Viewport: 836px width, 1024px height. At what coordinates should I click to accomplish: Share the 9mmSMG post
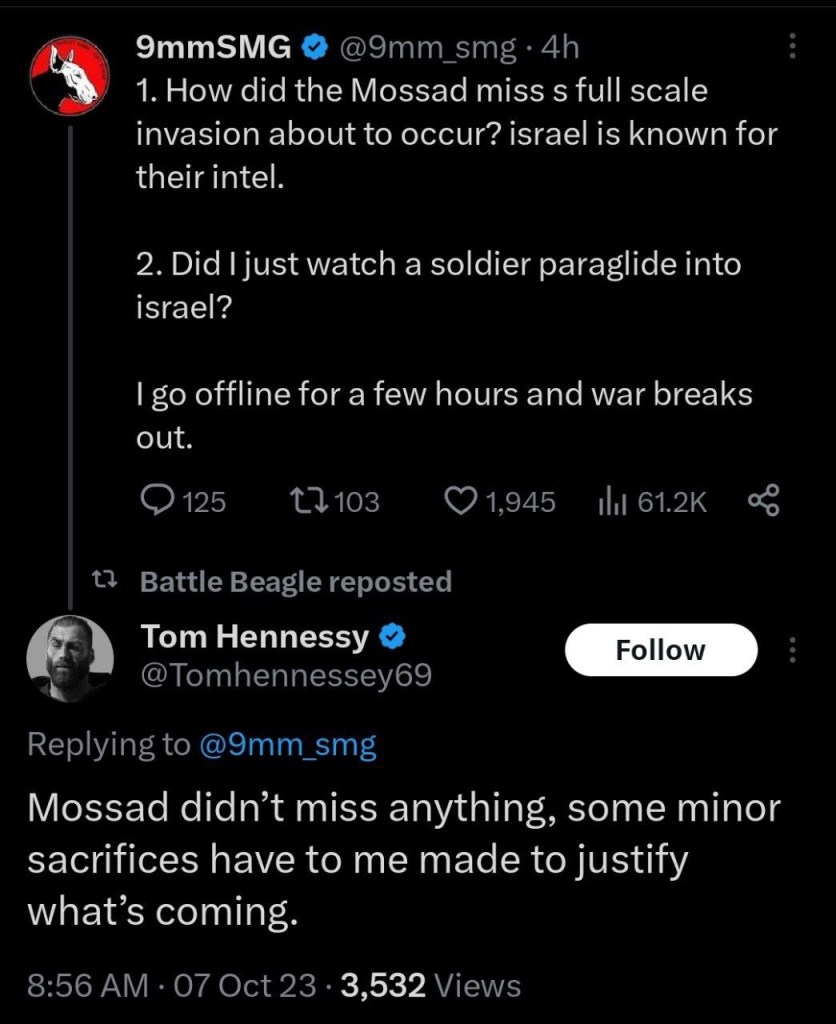[x=763, y=500]
